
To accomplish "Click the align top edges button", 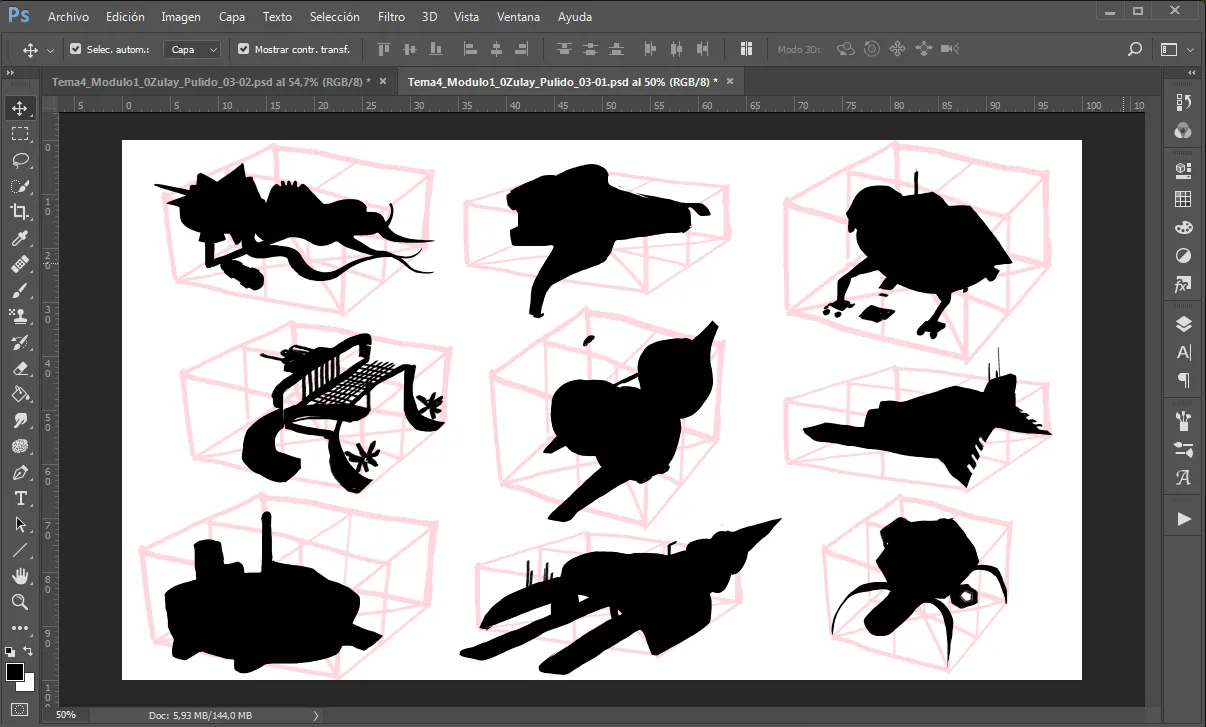I will (385, 49).
